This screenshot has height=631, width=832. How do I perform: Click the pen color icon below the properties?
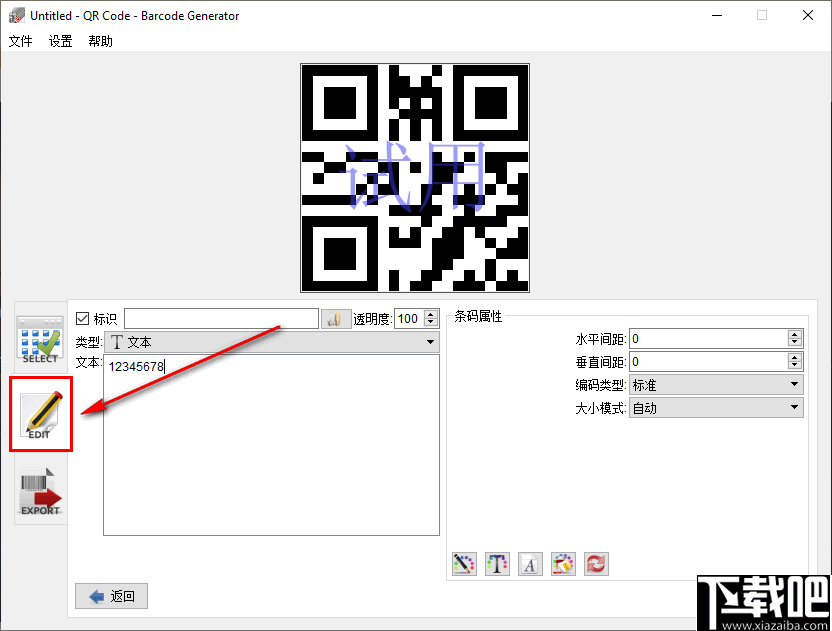point(464,563)
